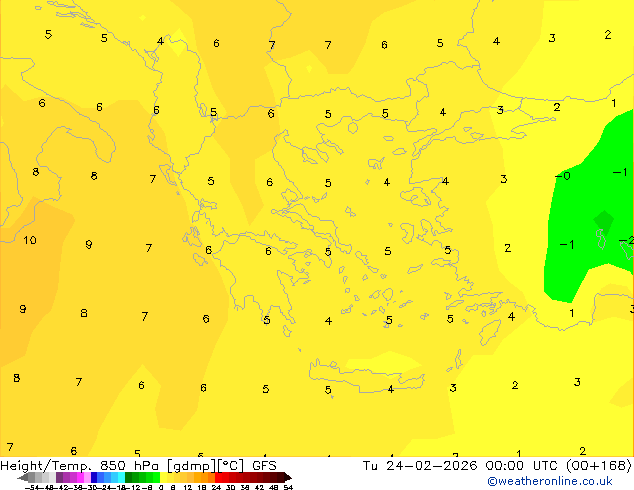Image resolution: width=634 pixels, height=490 pixels.
Task: Click the 54 label at legend's right end
Action: tap(288, 488)
